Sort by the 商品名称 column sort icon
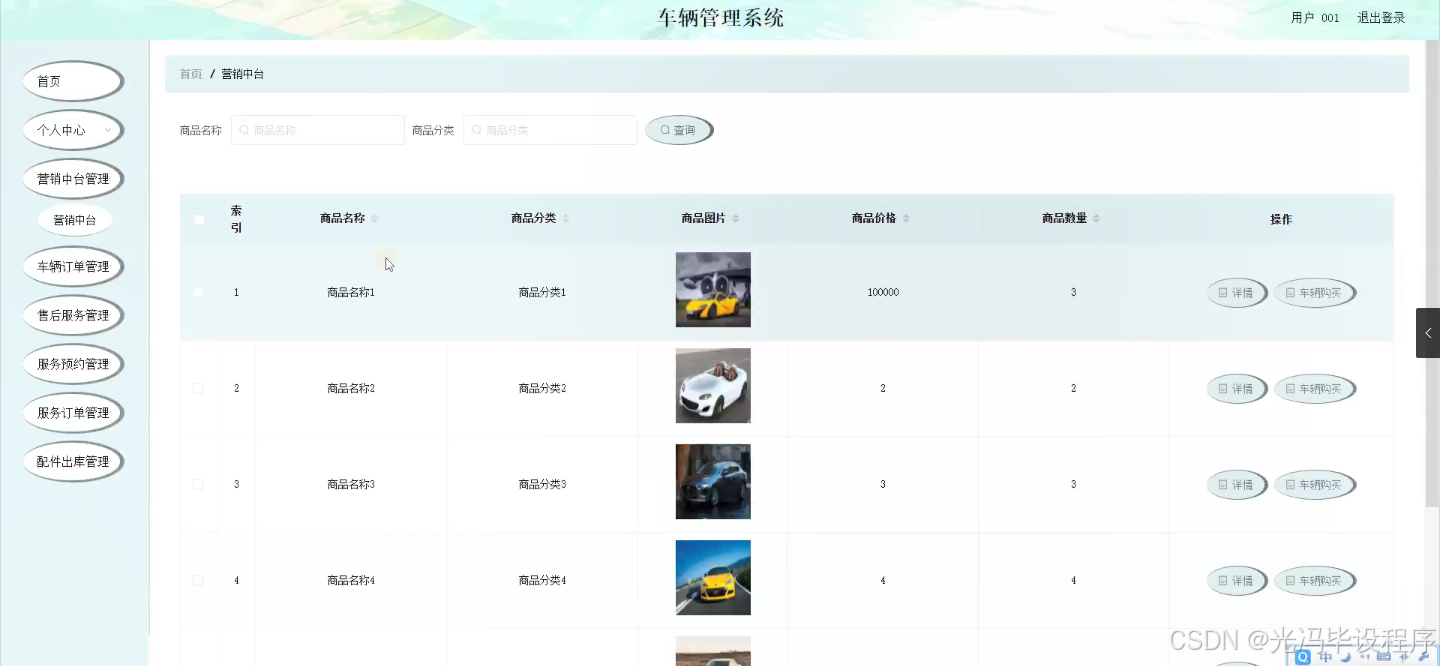1440x666 pixels. point(376,219)
